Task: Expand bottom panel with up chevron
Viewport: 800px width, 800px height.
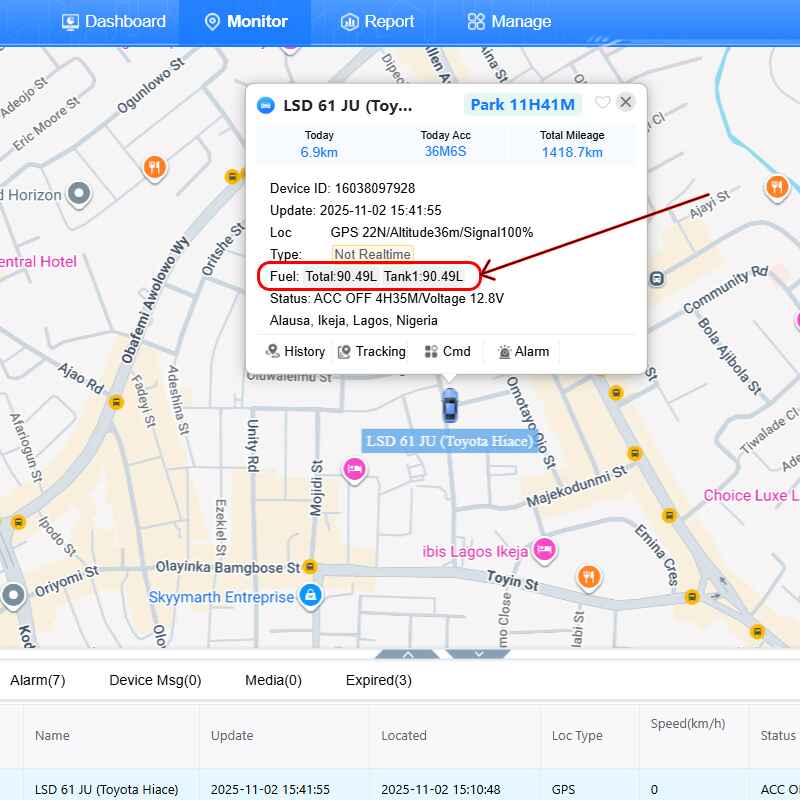Action: coord(408,654)
